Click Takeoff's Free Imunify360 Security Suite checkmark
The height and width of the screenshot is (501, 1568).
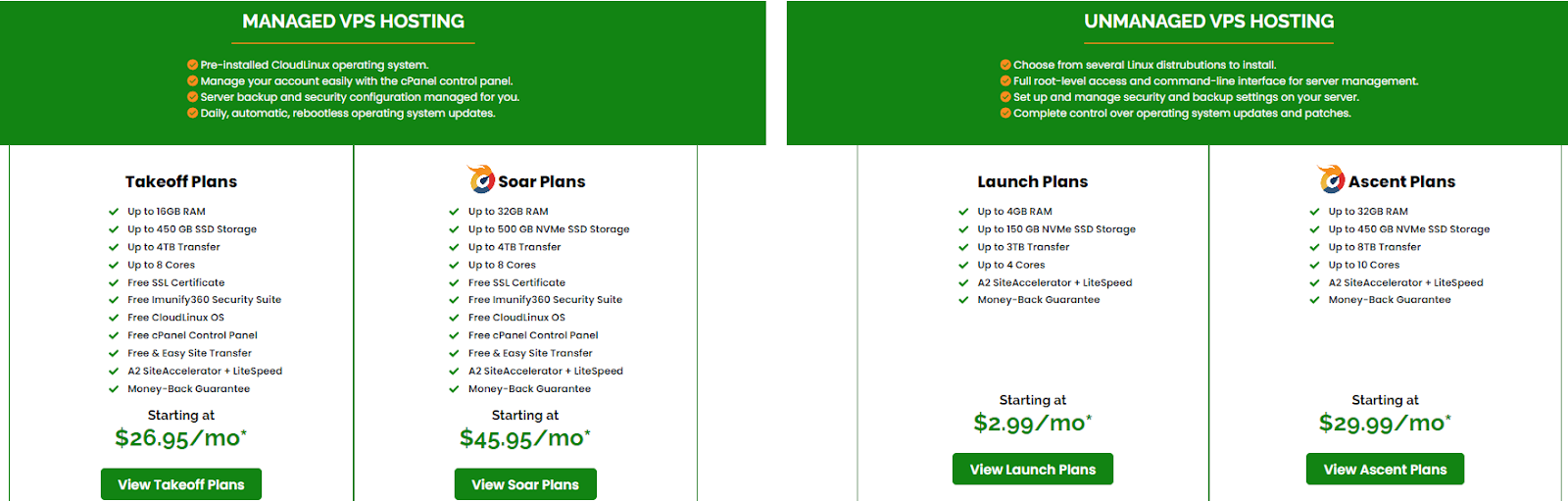(x=114, y=300)
